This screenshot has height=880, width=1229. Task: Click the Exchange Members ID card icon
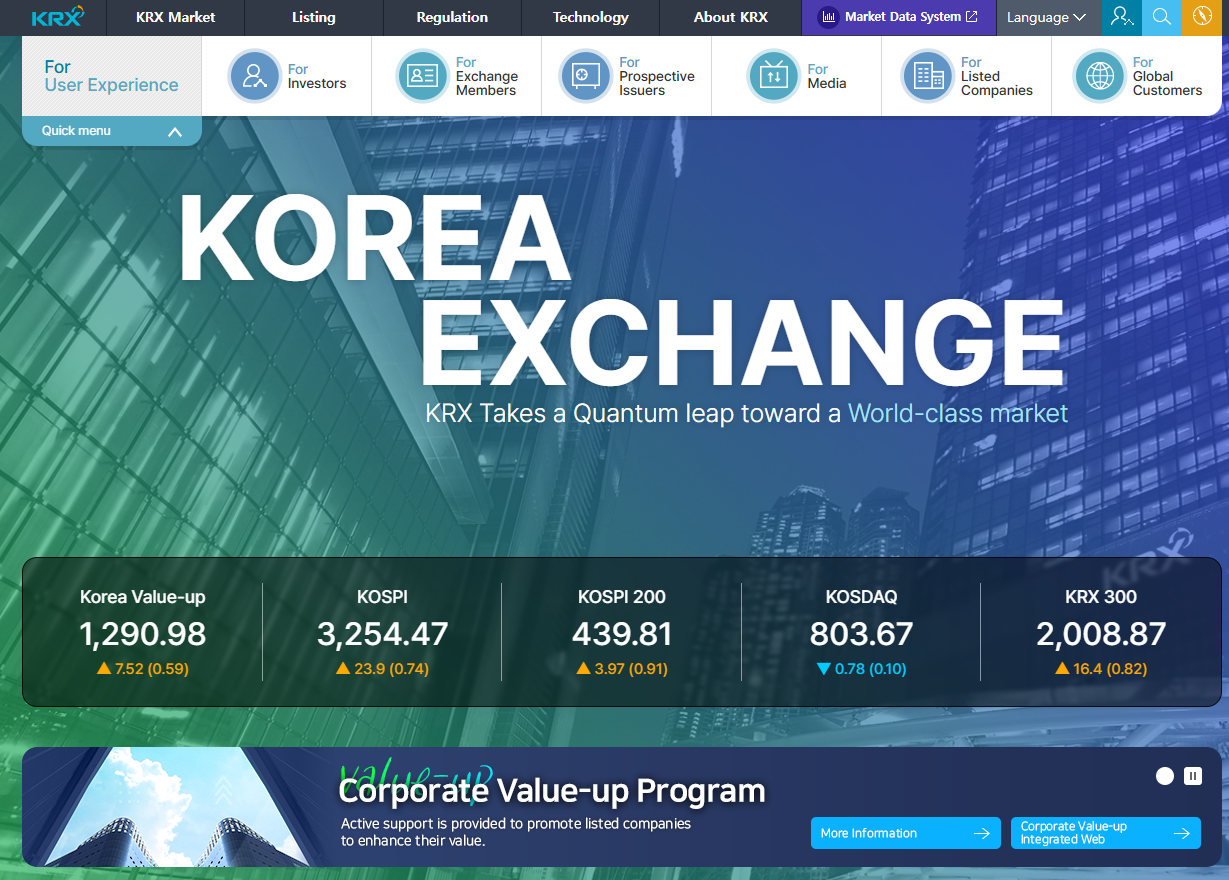coord(423,76)
